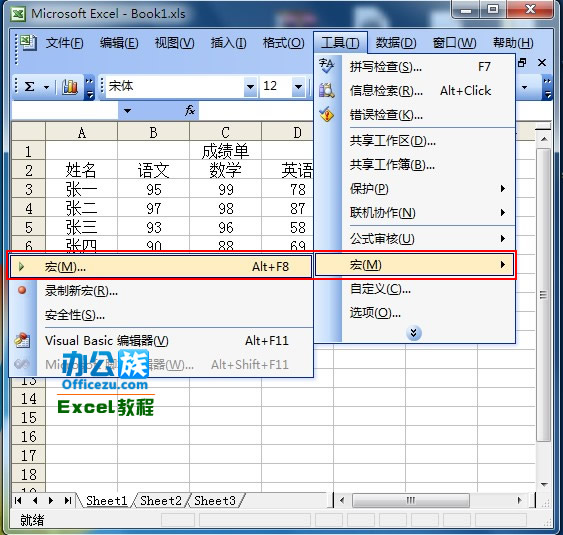Select Macro submenu in Tools menu

[x=414, y=265]
